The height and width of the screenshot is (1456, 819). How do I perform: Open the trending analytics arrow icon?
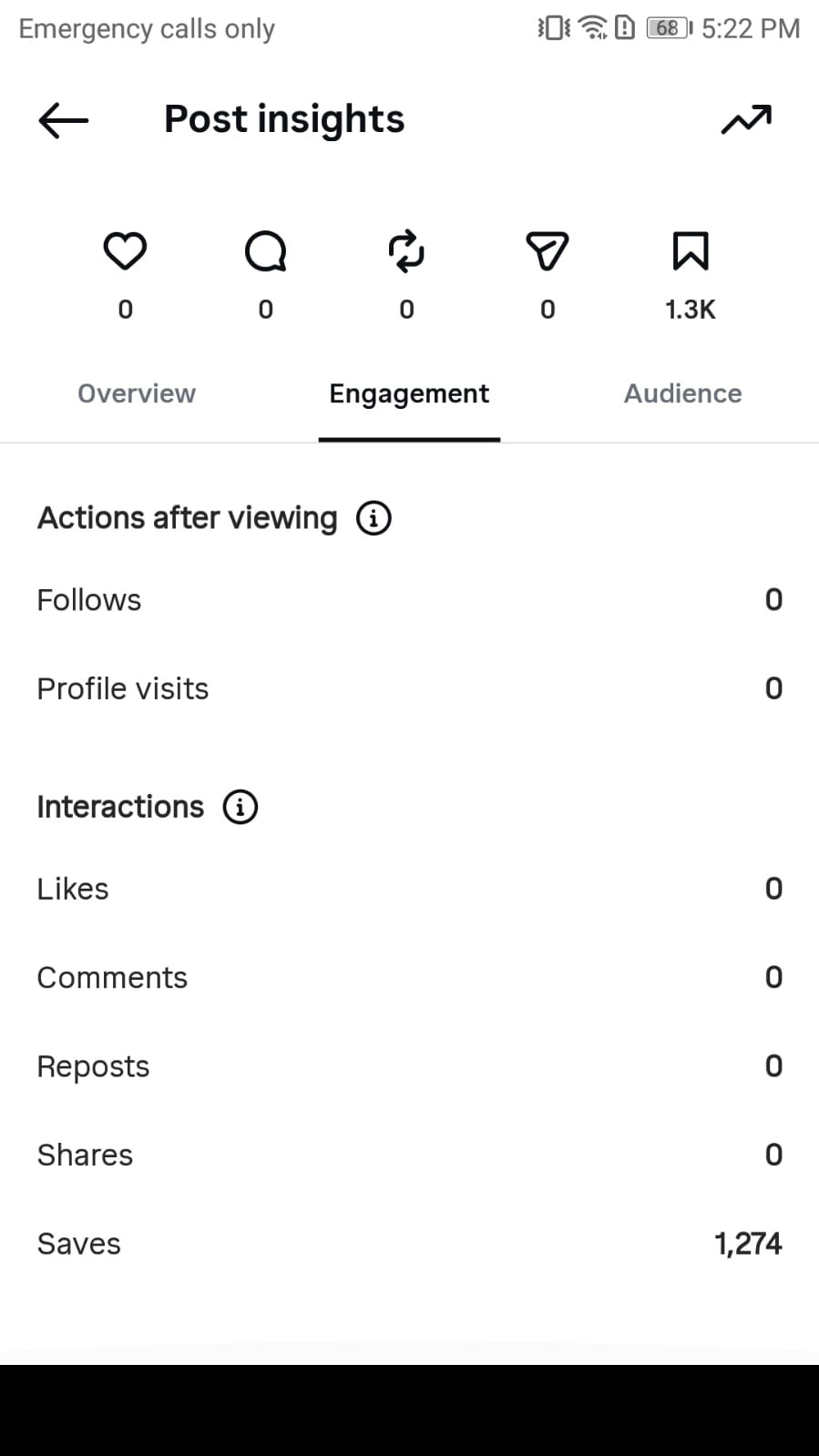coord(746,119)
